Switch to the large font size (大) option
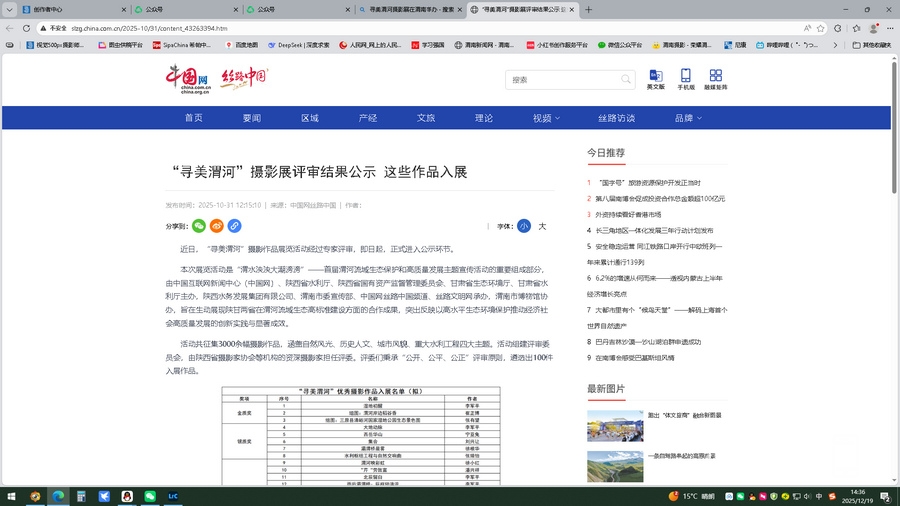The width and height of the screenshot is (900, 506). tap(542, 226)
